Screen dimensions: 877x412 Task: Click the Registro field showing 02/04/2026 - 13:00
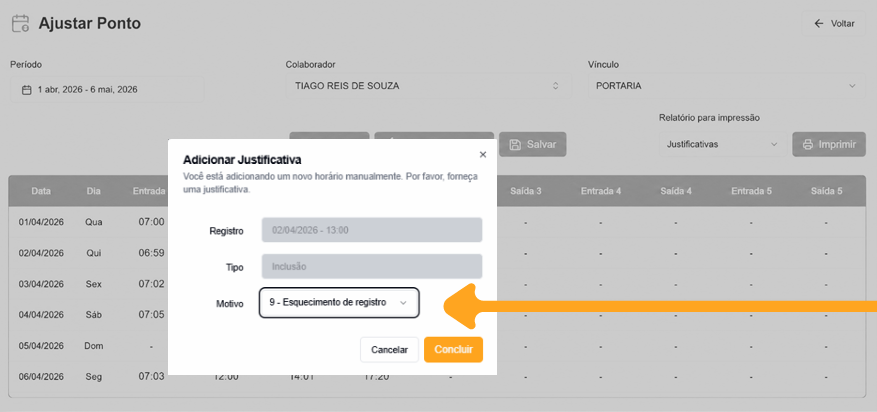372,230
